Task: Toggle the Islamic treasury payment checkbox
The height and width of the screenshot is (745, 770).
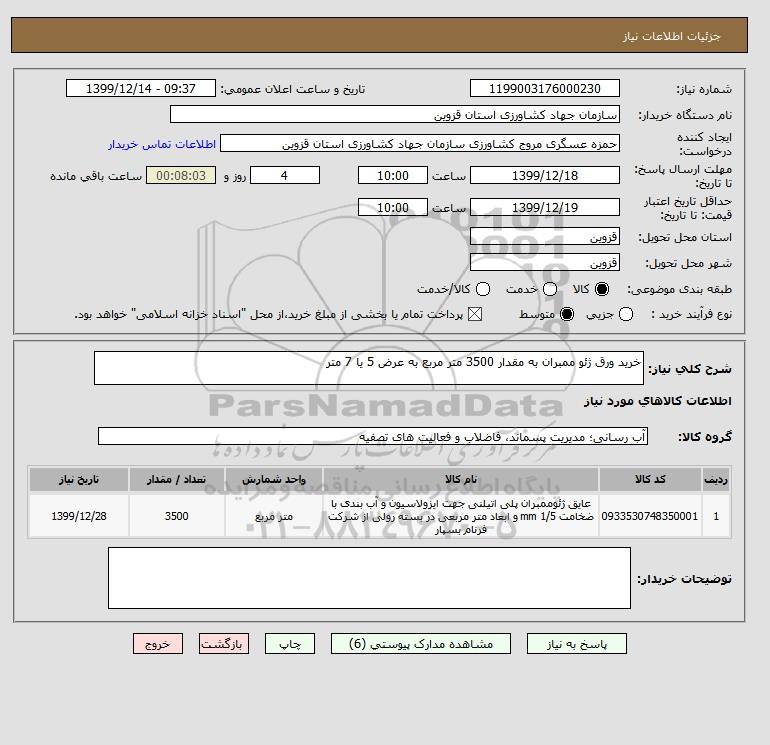Action: click(x=475, y=314)
